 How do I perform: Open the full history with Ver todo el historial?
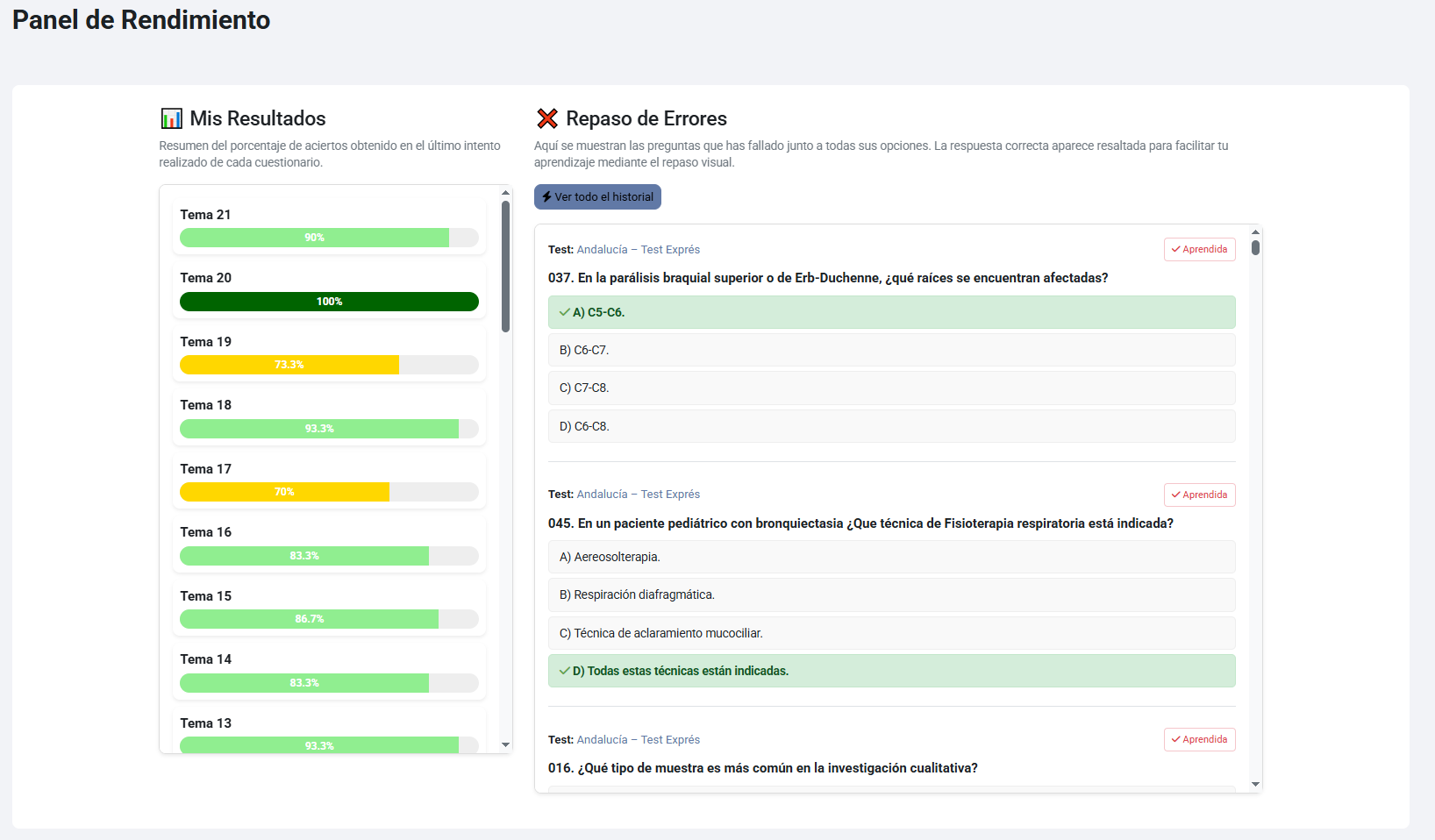coord(597,197)
